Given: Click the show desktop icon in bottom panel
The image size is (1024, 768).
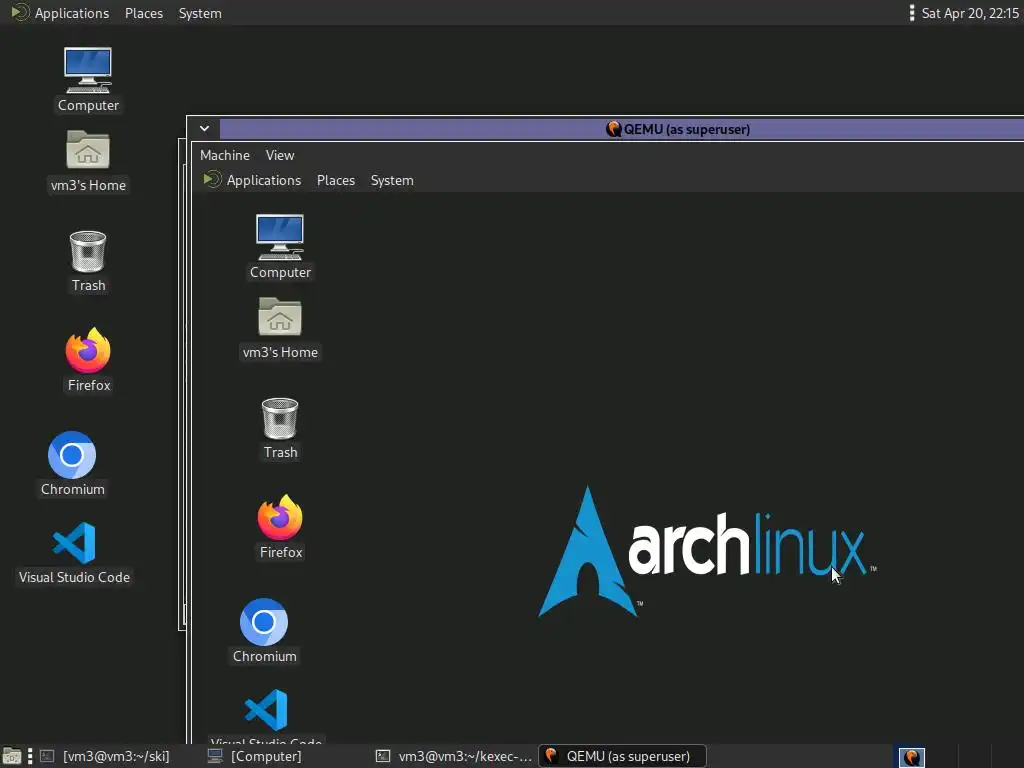Looking at the screenshot, I should (x=12, y=757).
